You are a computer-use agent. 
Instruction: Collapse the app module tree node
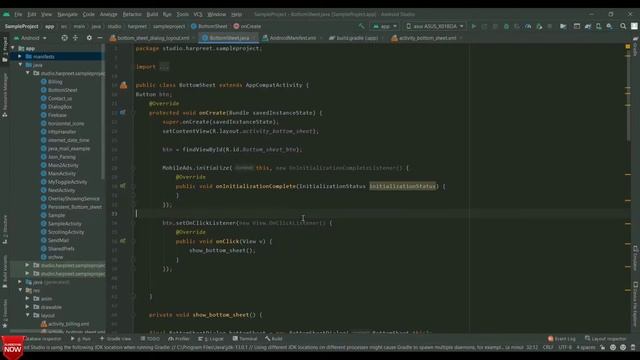click(13, 48)
